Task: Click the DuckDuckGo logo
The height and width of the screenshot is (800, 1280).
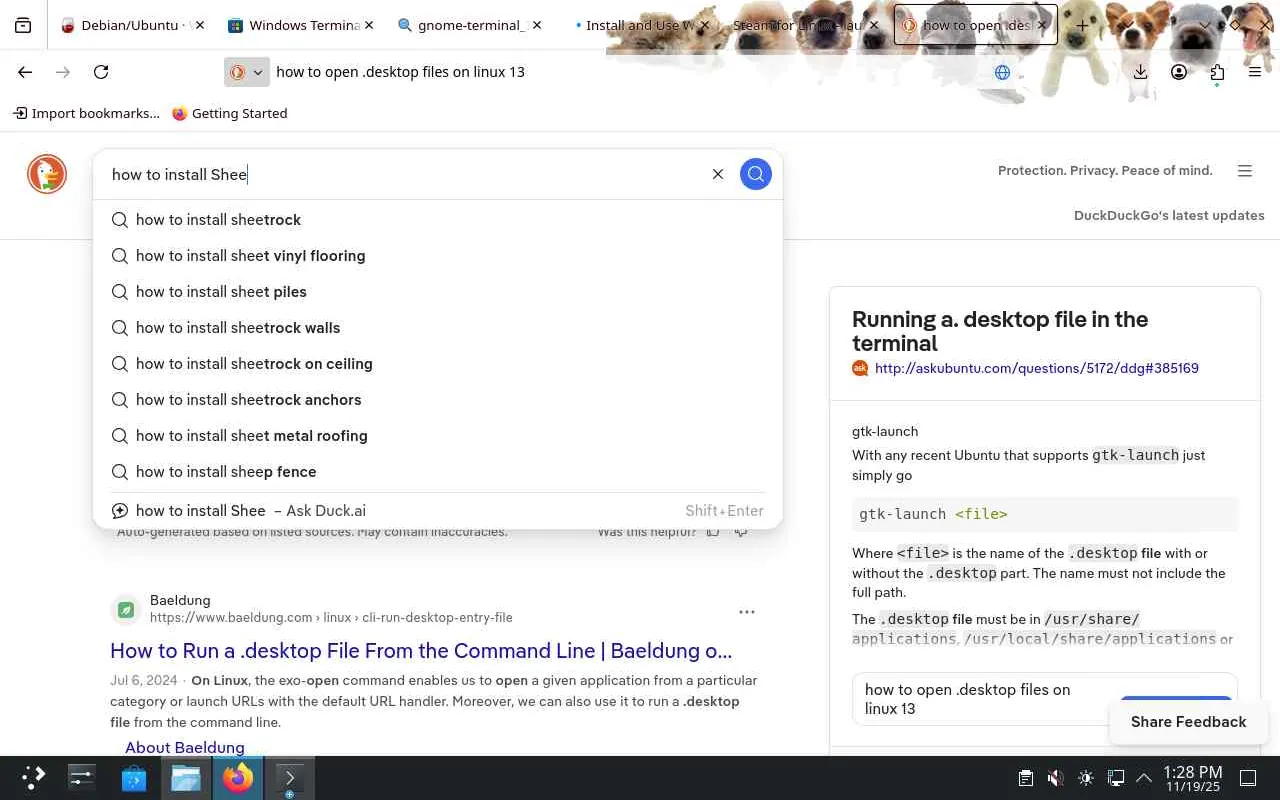Action: click(x=47, y=174)
